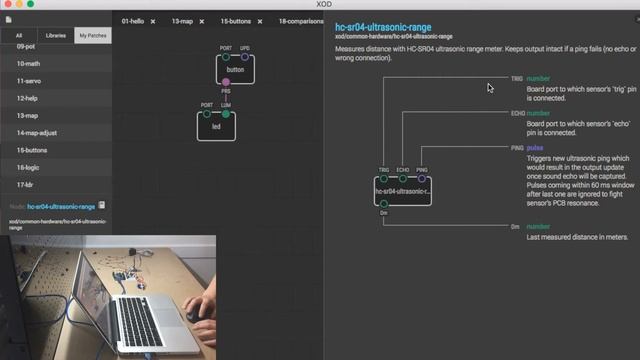The image size is (640, 360).
Task: Click the hc-sr04-ultrasonic-range help title
Action: click(x=383, y=27)
